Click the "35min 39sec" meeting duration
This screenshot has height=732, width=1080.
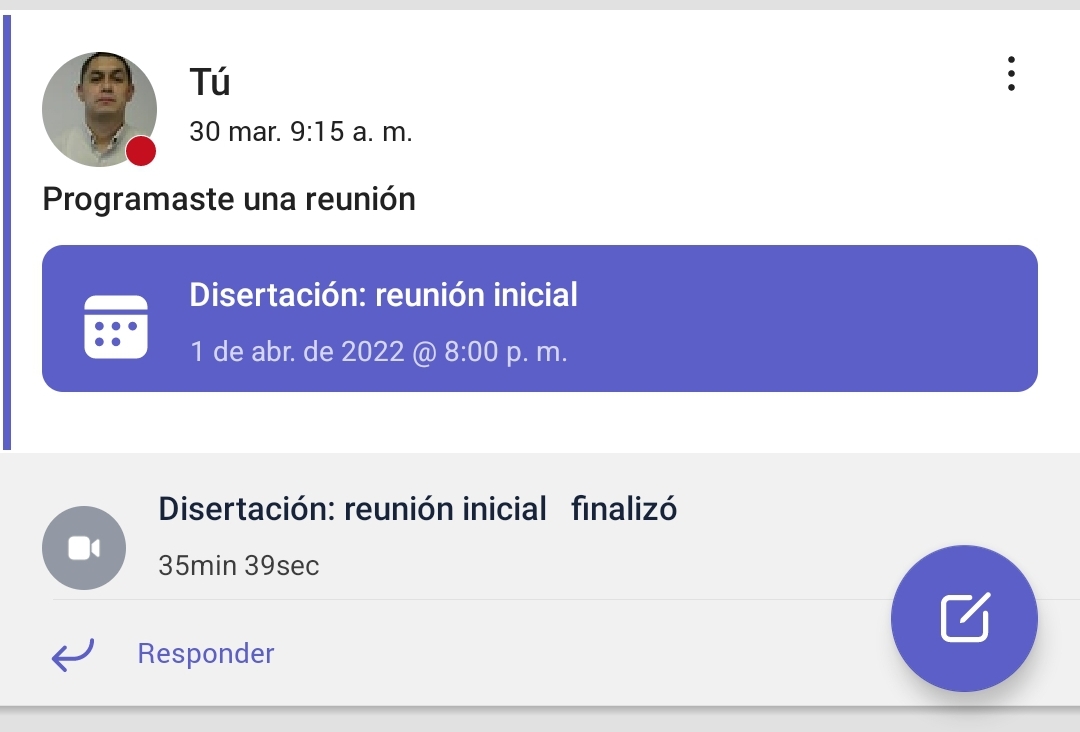click(x=239, y=566)
